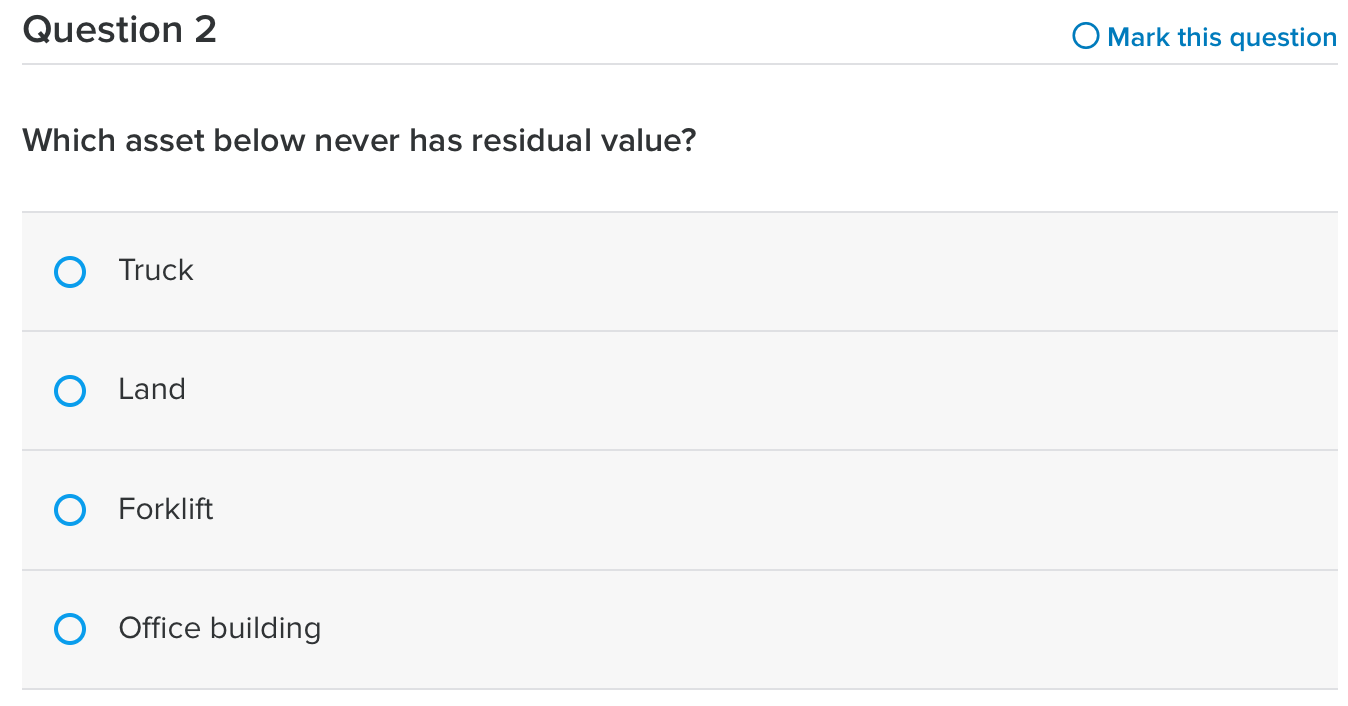
Task: Click the Forklift answer label text
Action: tap(166, 509)
